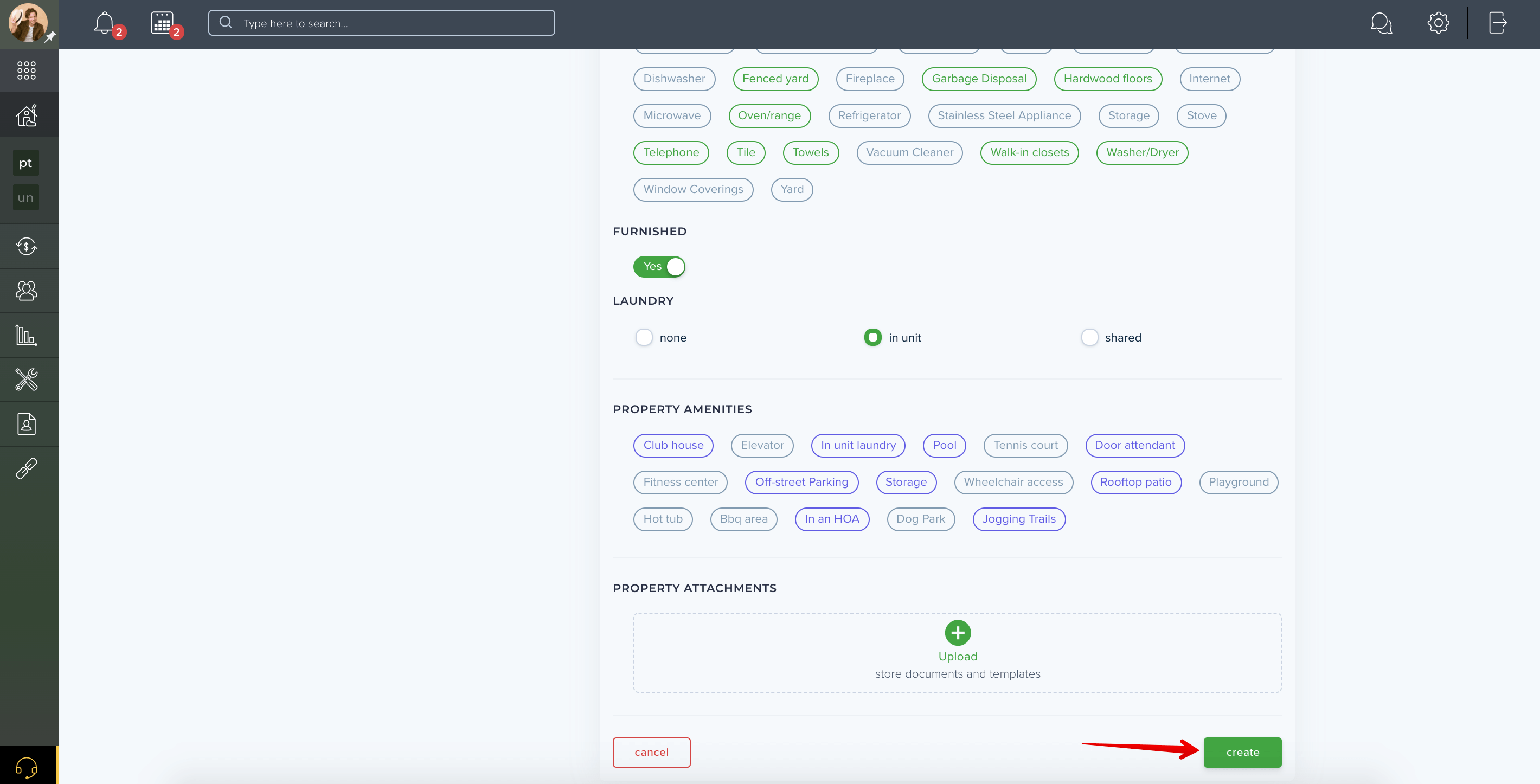Toggle the Door attendant amenity
This screenshot has width=1540, height=784.
pyautogui.click(x=1135, y=445)
